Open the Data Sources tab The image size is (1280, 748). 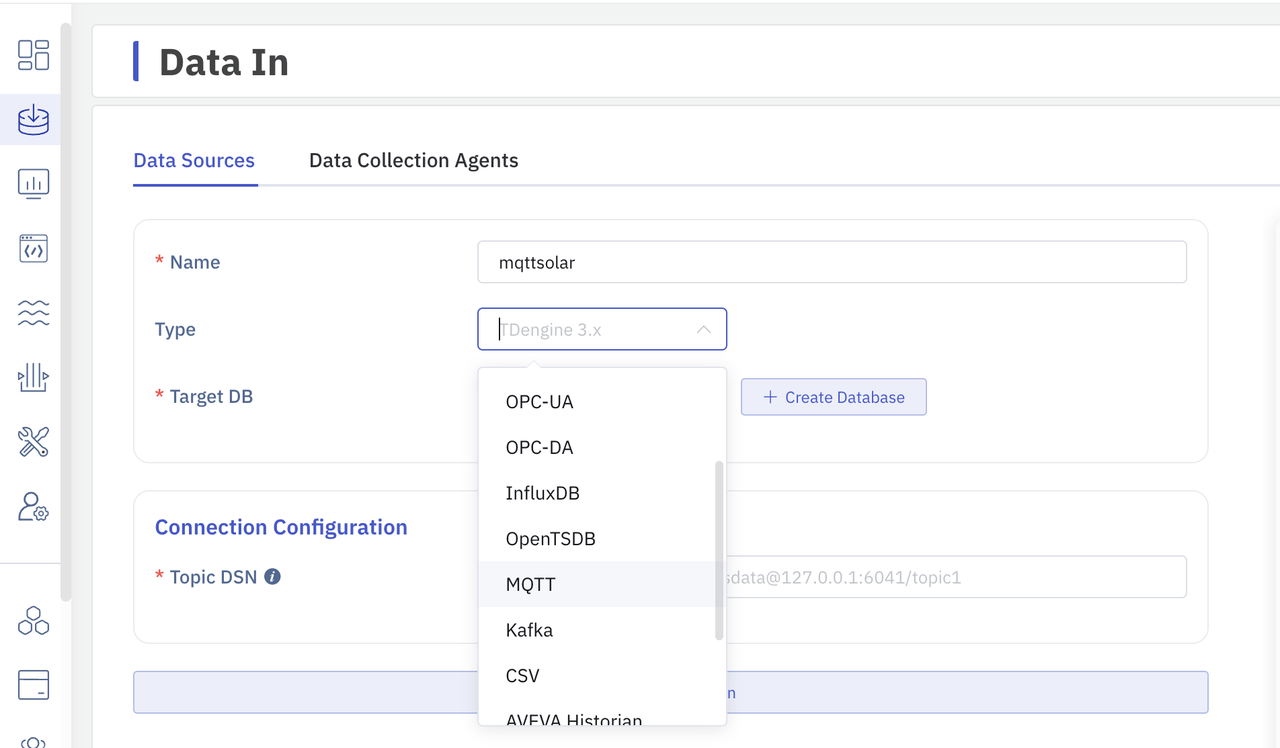pyautogui.click(x=194, y=160)
